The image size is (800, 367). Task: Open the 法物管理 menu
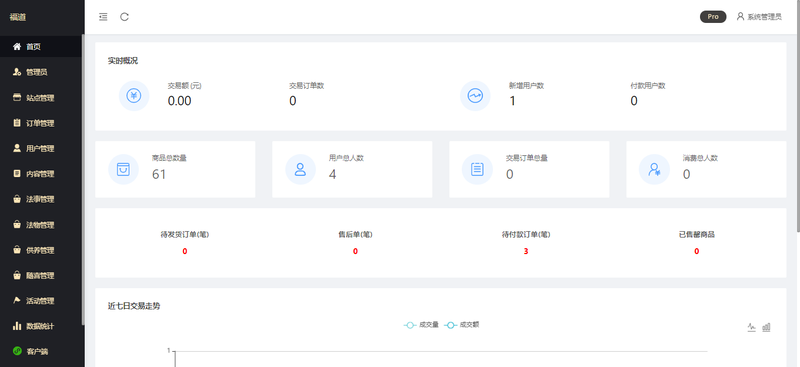point(41,225)
